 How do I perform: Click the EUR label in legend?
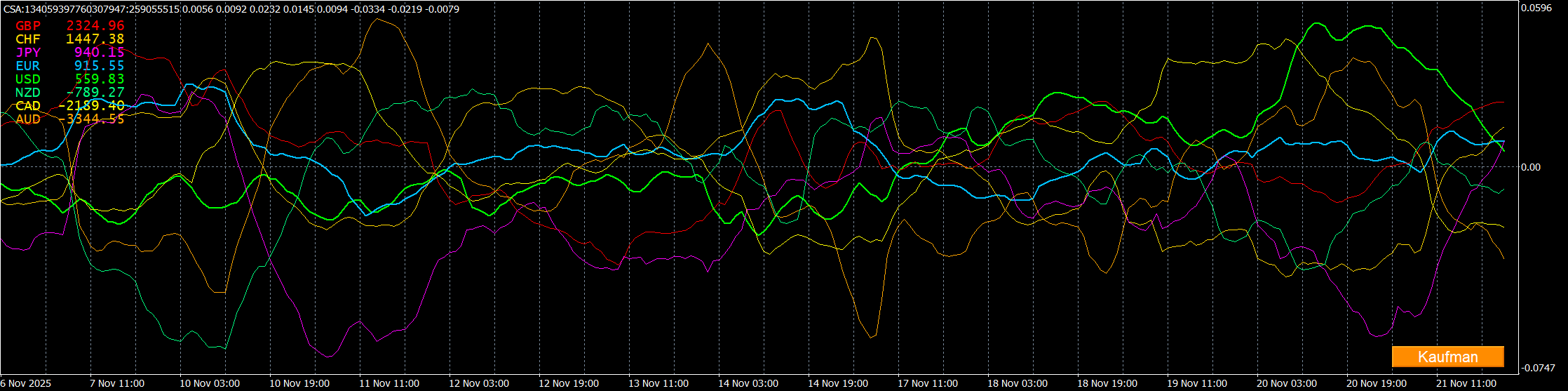(28, 66)
